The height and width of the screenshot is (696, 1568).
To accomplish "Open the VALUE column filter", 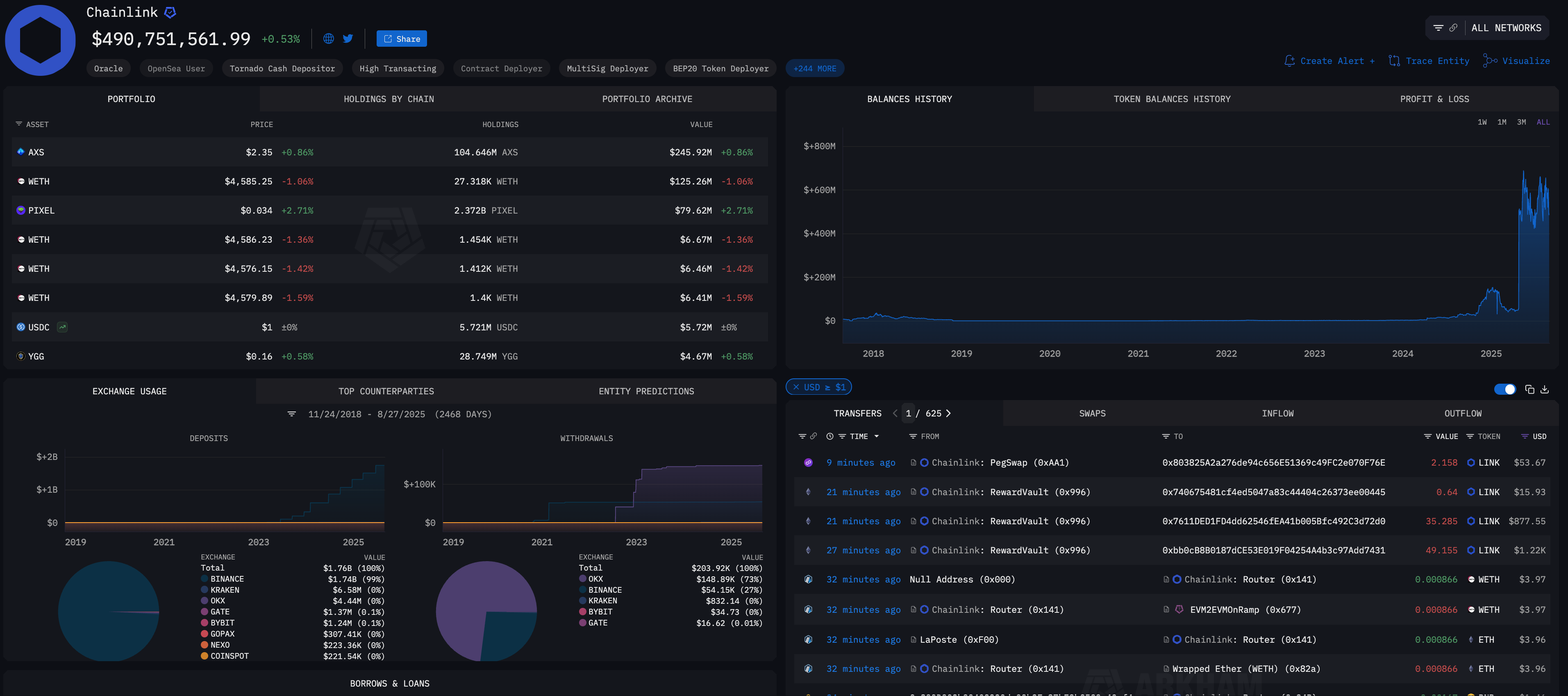I will coord(1427,436).
